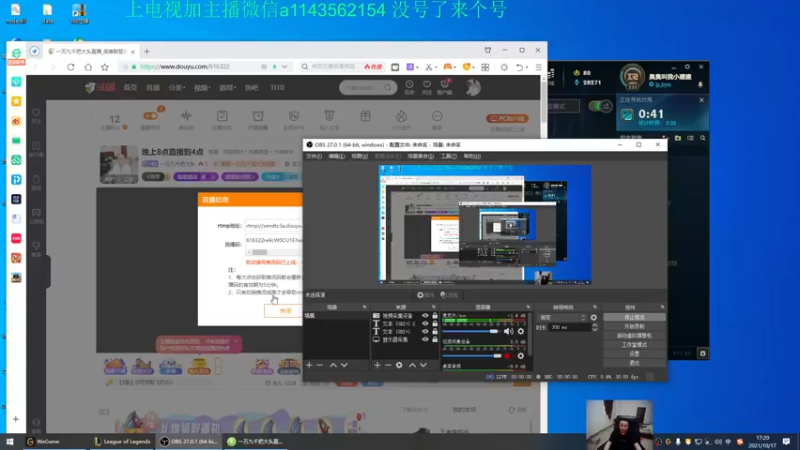Viewport: 800px width, 450px height.
Task: Remove scene with minus icon in OBS Scenes panel
Action: pos(320,365)
